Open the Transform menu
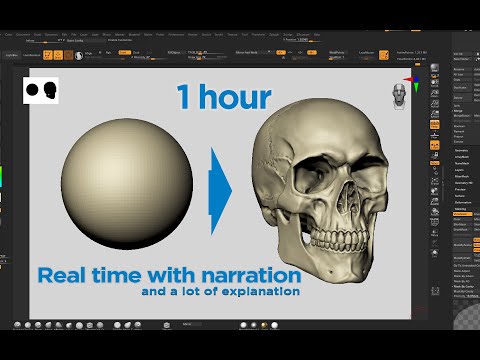The height and width of the screenshot is (360, 480). pos(258,35)
